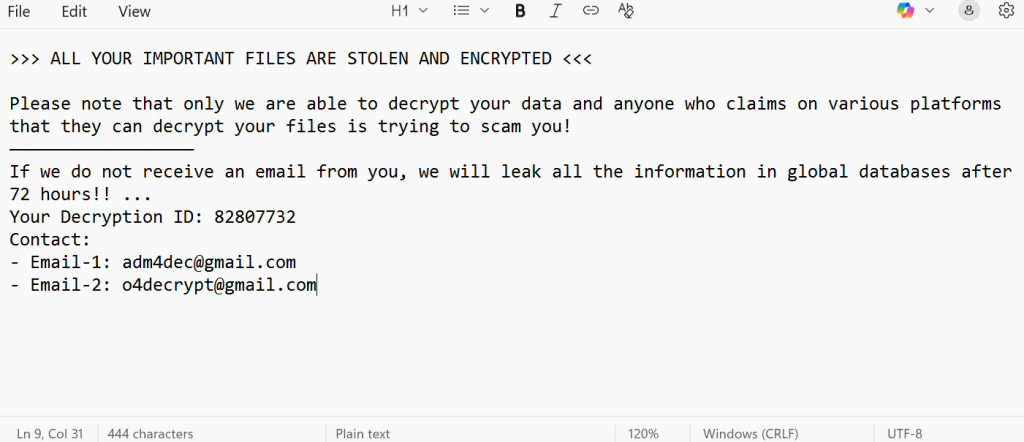Click the Ln 9, Col 31 position indicator
The width and height of the screenshot is (1024, 442).
pos(49,434)
